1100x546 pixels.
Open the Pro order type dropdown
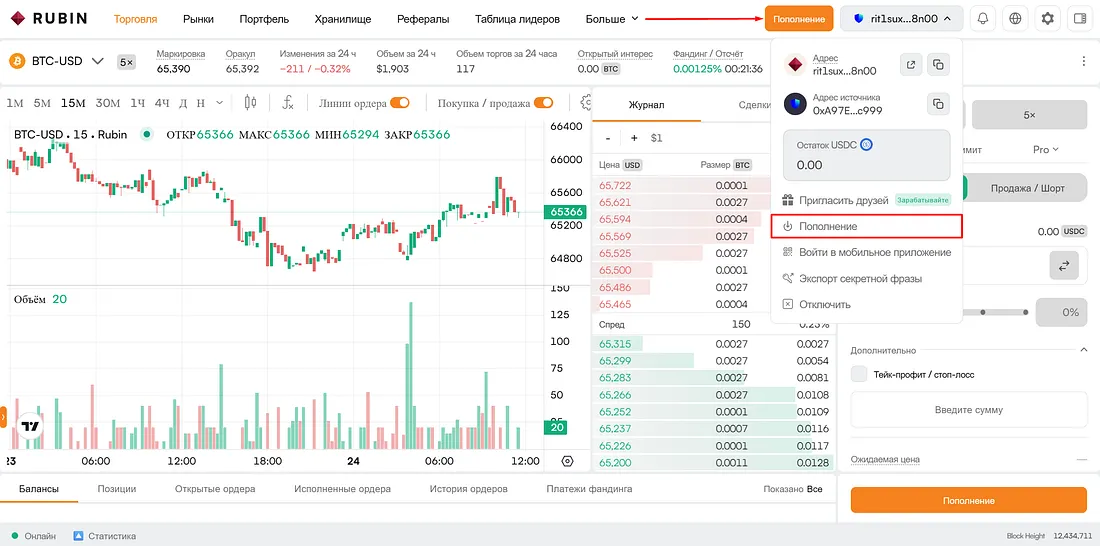(1045, 149)
